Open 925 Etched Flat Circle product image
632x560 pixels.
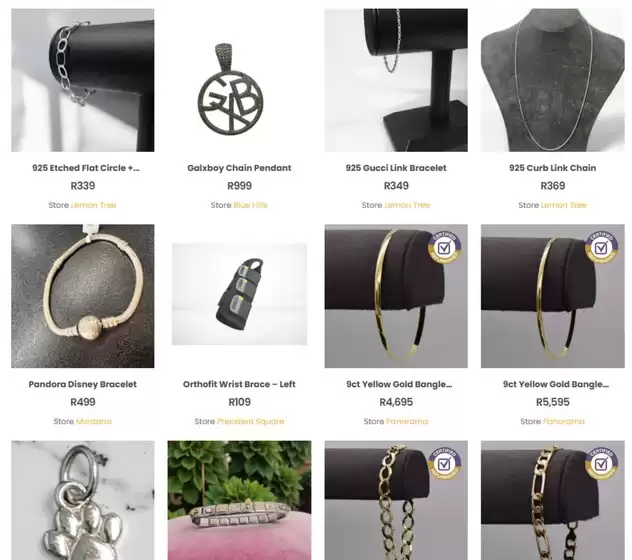83,80
